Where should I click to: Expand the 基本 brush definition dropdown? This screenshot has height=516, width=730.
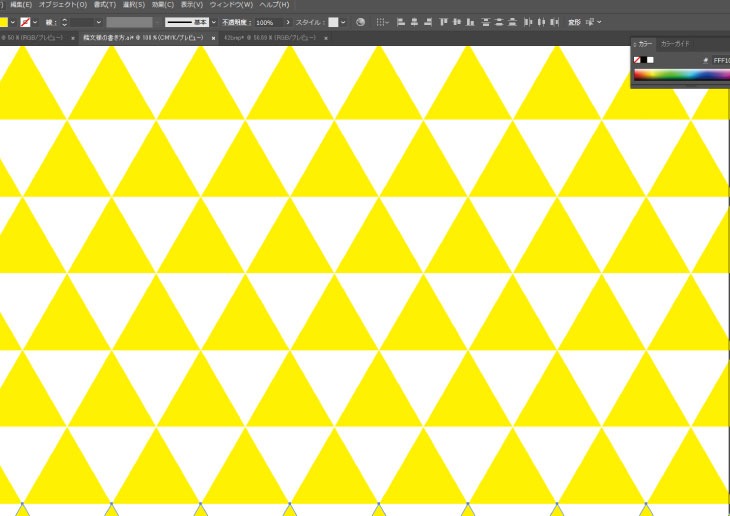pos(214,22)
